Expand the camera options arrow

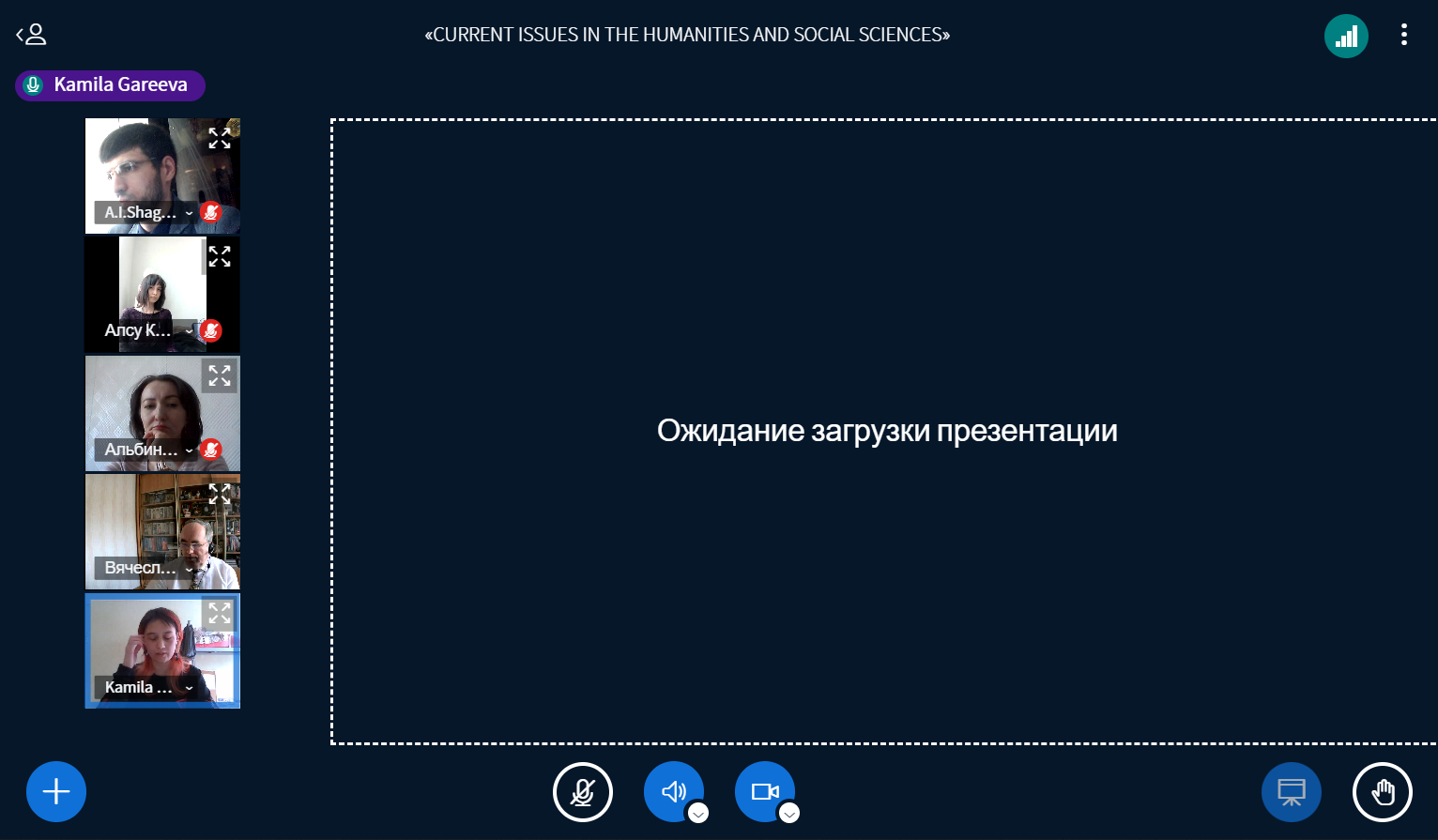point(789,814)
